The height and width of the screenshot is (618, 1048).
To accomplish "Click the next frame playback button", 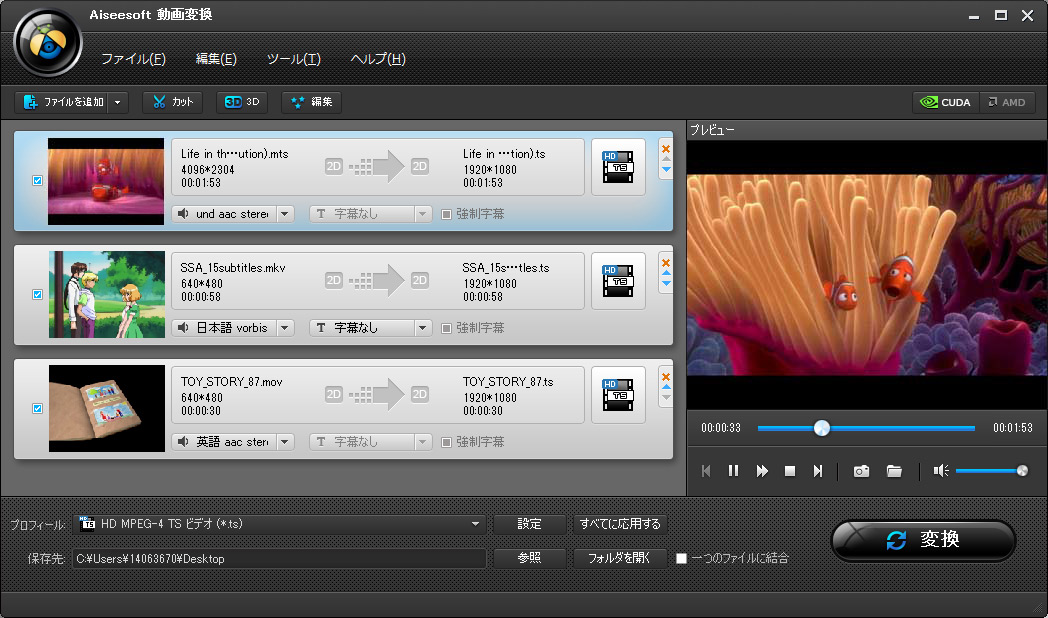I will pyautogui.click(x=817, y=471).
